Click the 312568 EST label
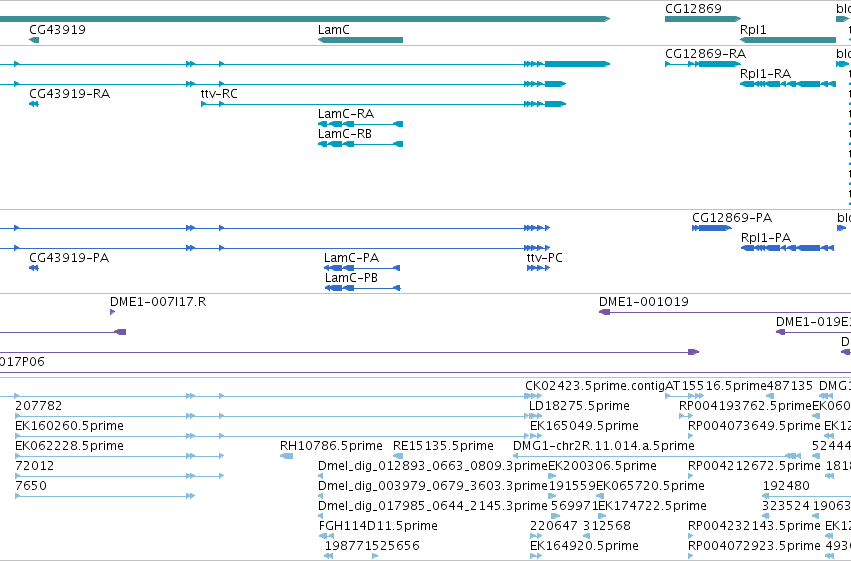Screen dimensions: 851x561 (x=607, y=526)
